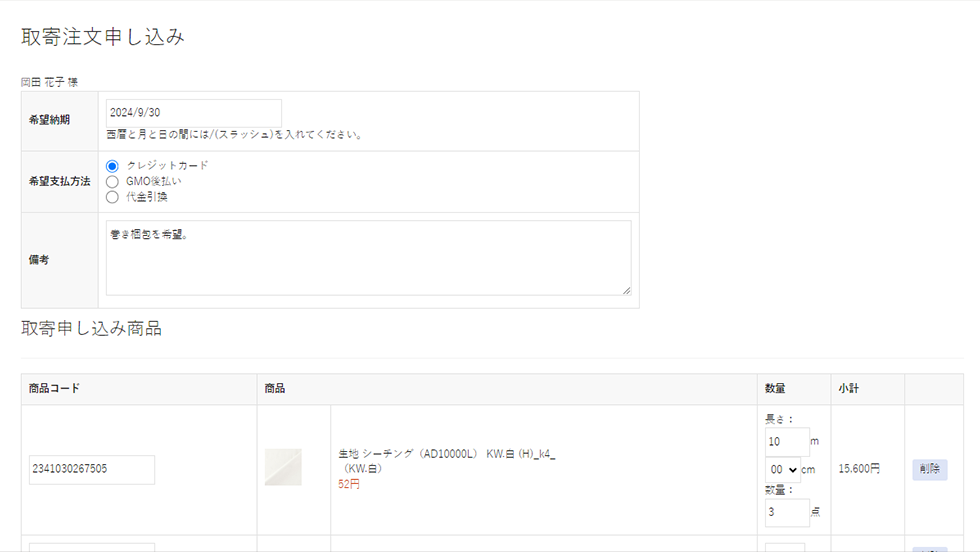The width and height of the screenshot is (980, 552).
Task: Click the white fabric product thumbnail
Action: [x=283, y=468]
